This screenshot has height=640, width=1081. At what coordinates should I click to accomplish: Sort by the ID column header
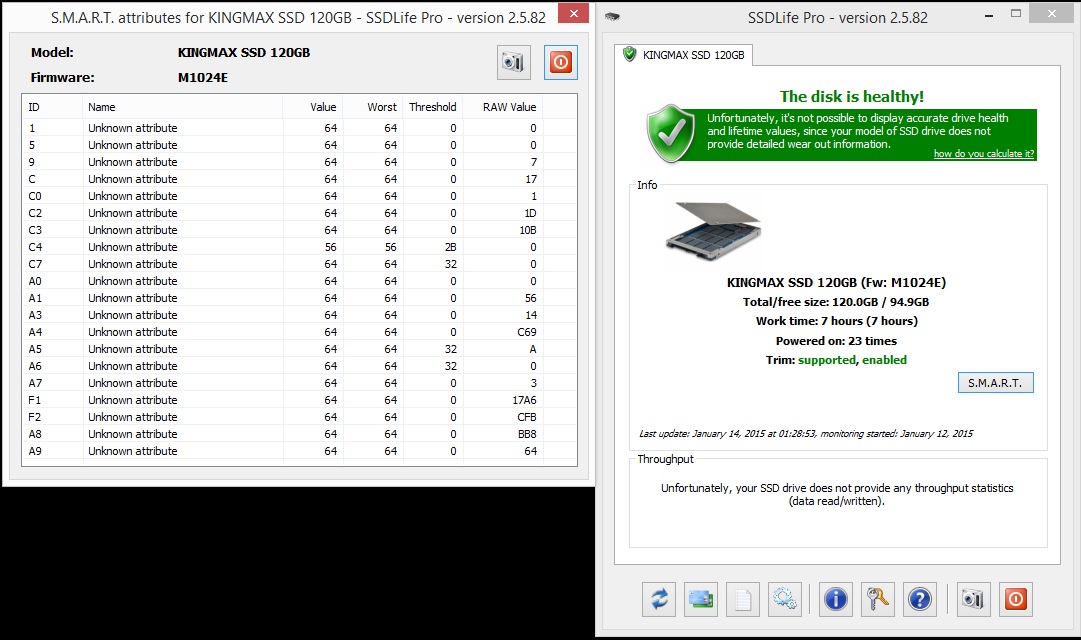(x=52, y=107)
